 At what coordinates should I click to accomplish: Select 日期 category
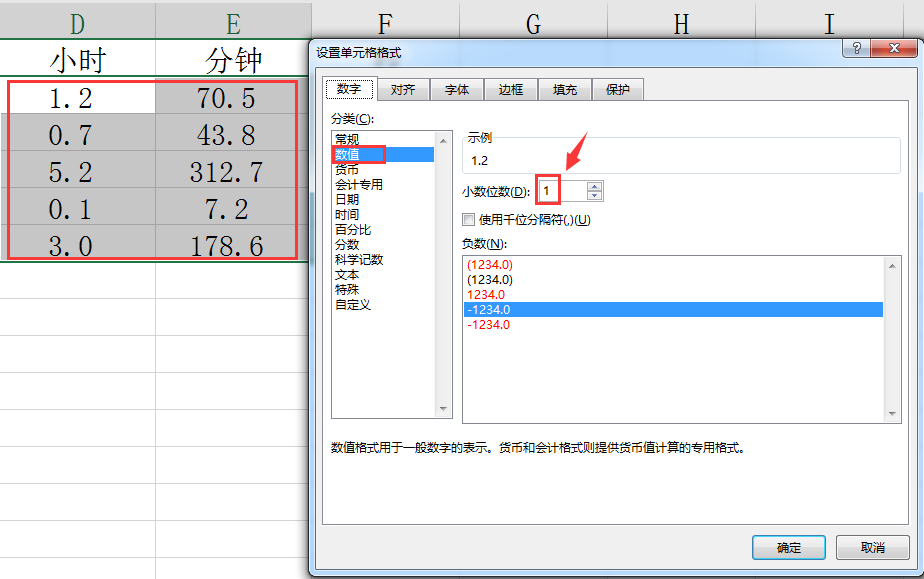383,200
